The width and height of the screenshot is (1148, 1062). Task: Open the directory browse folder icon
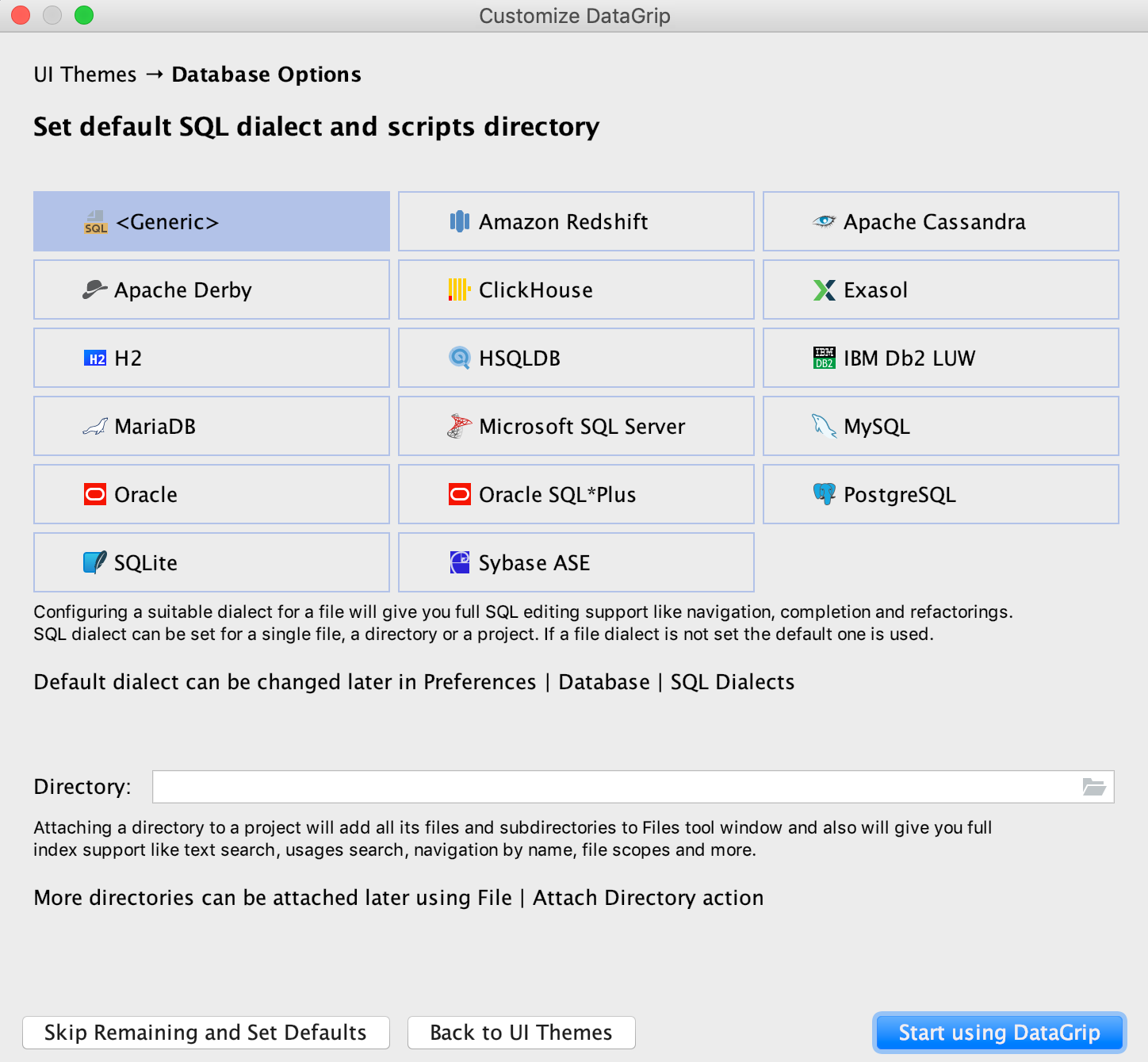tap(1094, 787)
